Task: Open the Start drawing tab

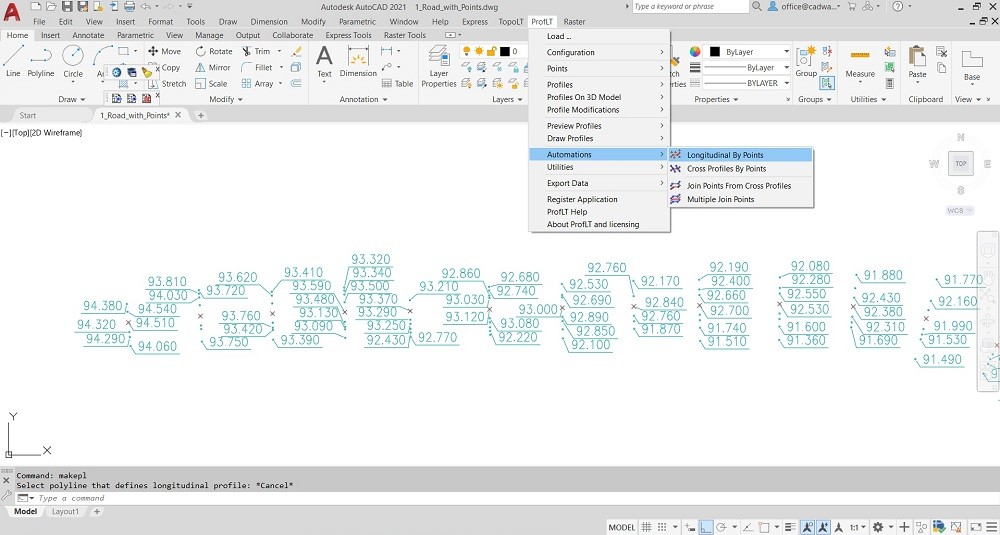Action: tap(28, 115)
